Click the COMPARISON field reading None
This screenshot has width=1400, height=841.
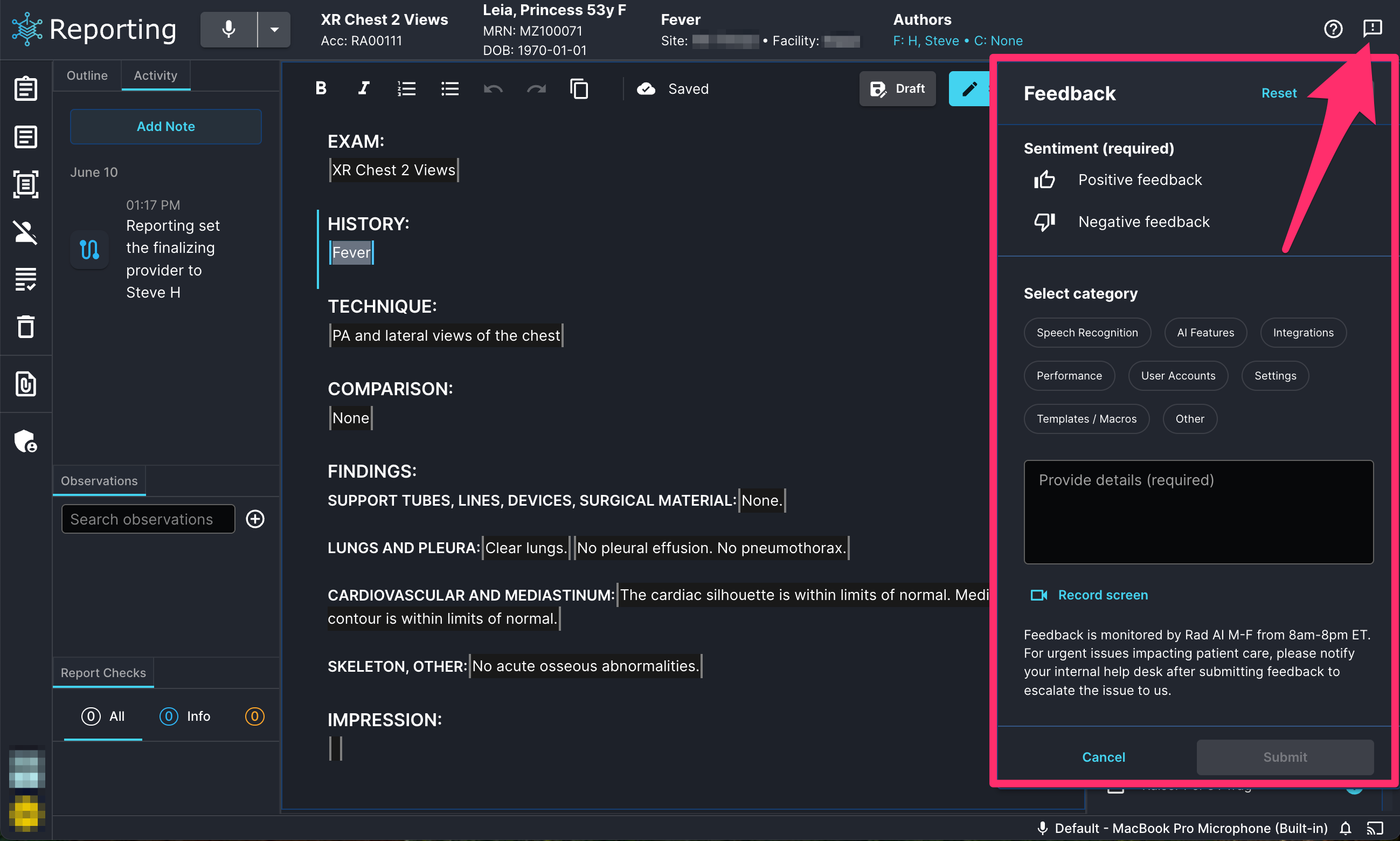click(351, 418)
